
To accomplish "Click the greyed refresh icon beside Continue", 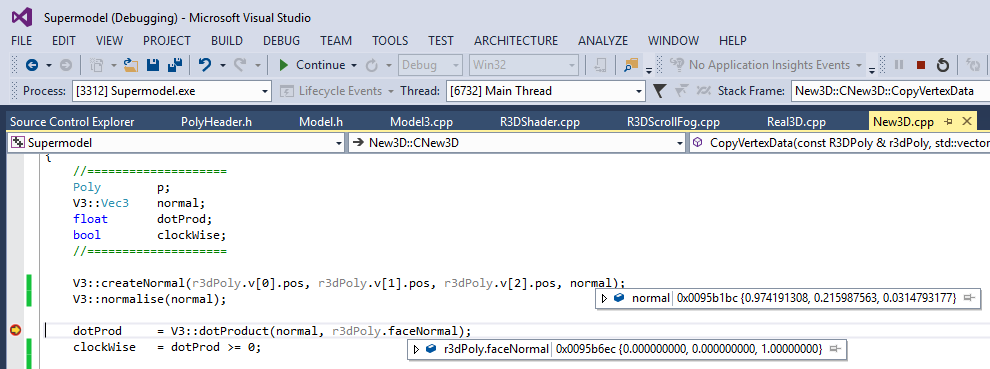I will [x=372, y=64].
